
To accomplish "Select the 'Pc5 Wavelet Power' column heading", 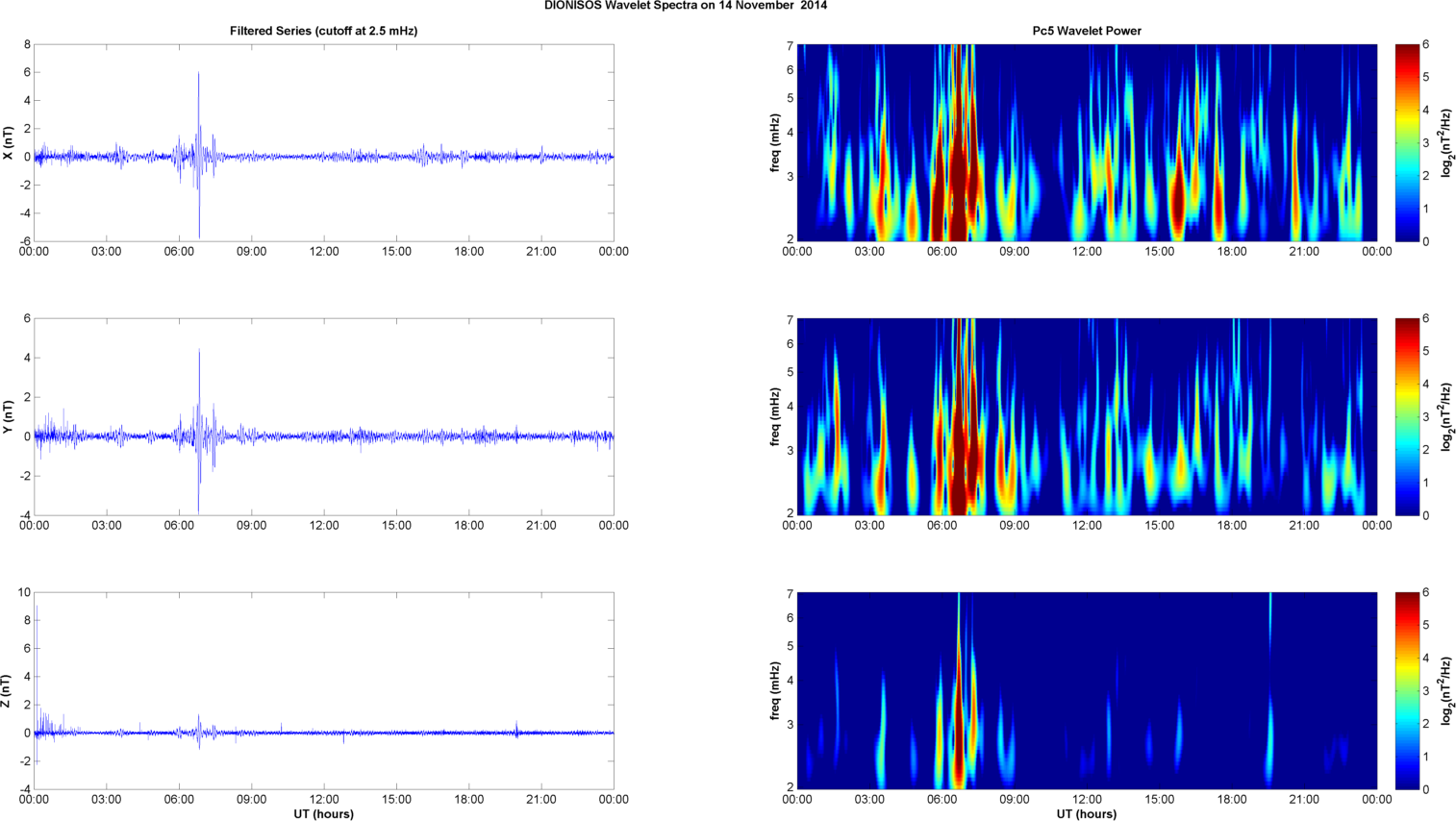I will (1087, 31).
